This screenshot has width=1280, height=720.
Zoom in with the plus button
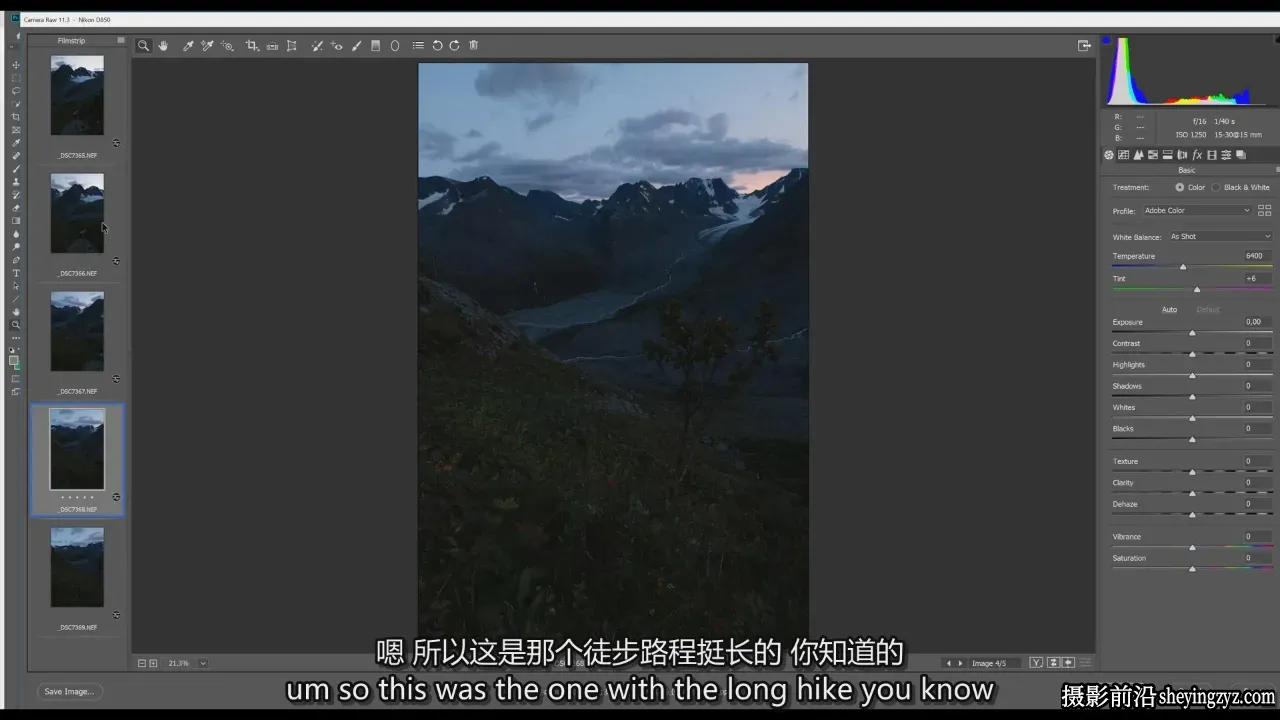click(153, 663)
